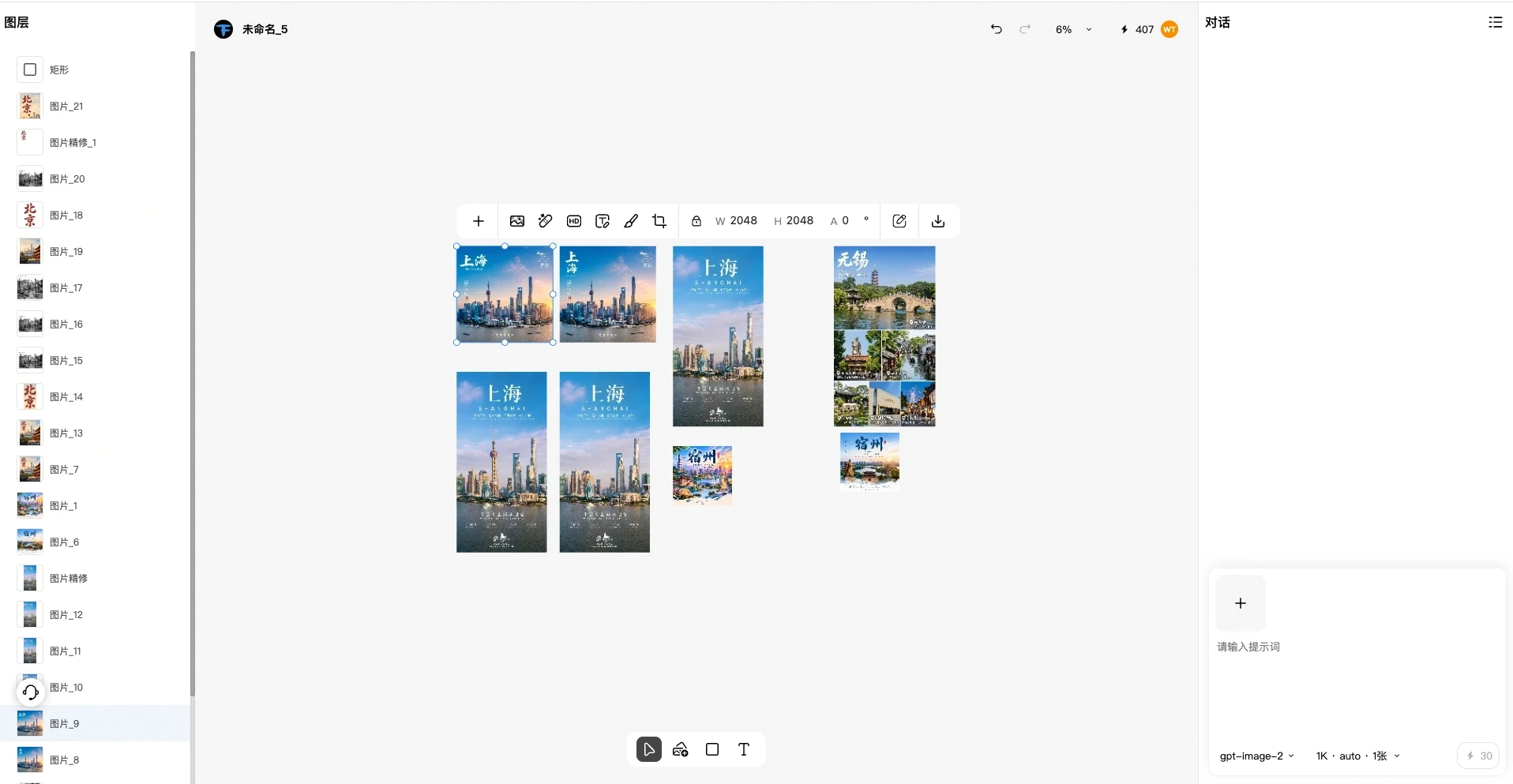Click the layers panel scrollbar
The image size is (1513, 784).
(x=192, y=373)
